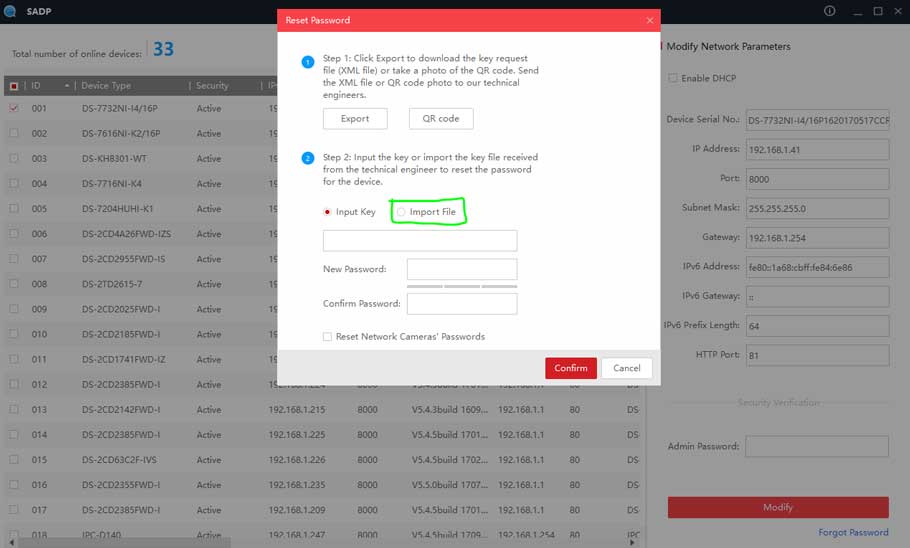Focus the New Password input field
The image size is (910, 548).
[461, 269]
